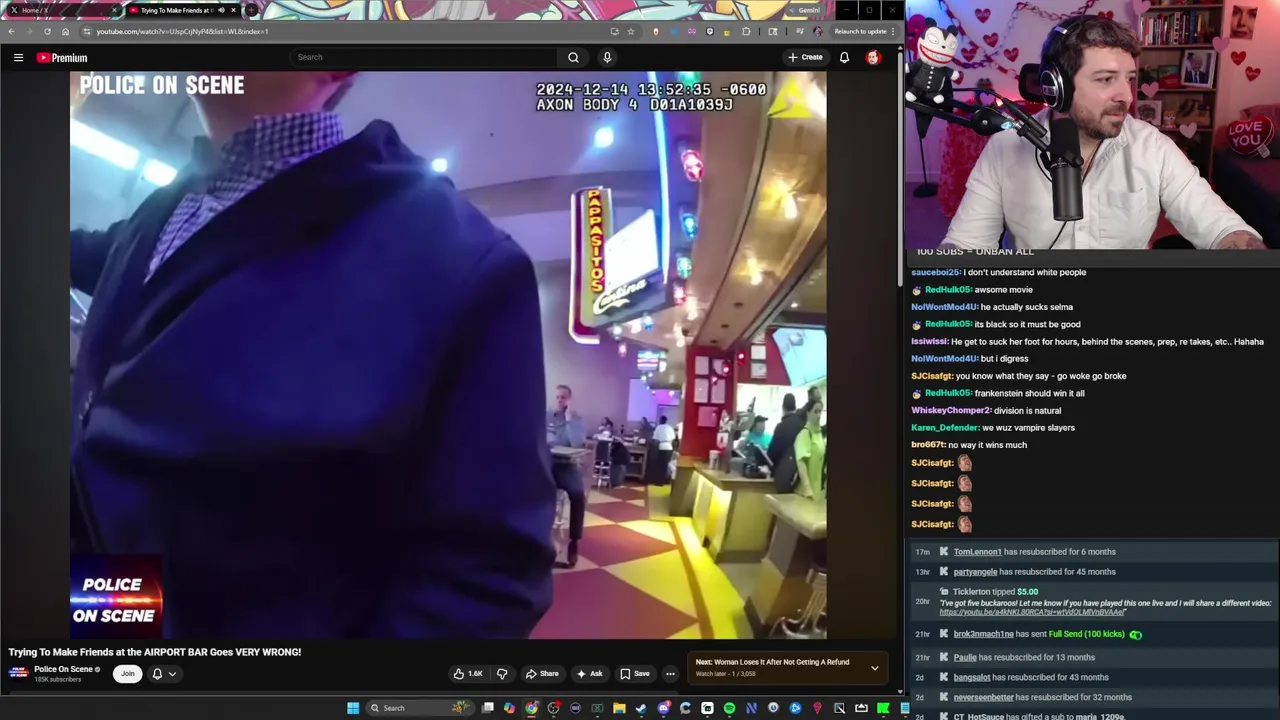This screenshot has width=1280, height=720.
Task: Save the video with Save button
Action: 635,674
